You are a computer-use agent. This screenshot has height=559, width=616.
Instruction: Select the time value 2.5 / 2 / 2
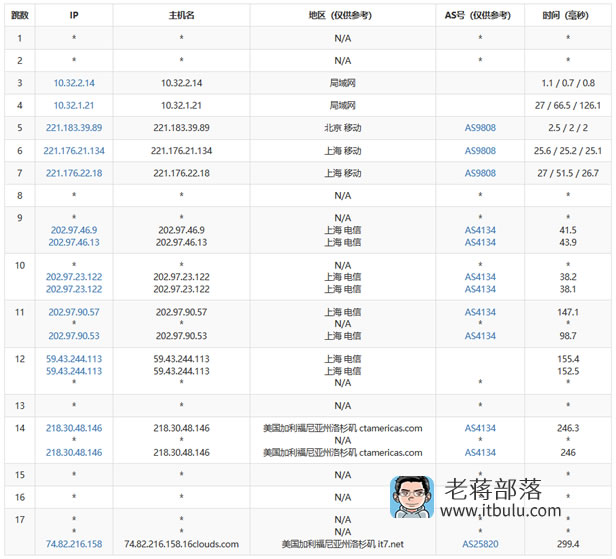pos(568,128)
